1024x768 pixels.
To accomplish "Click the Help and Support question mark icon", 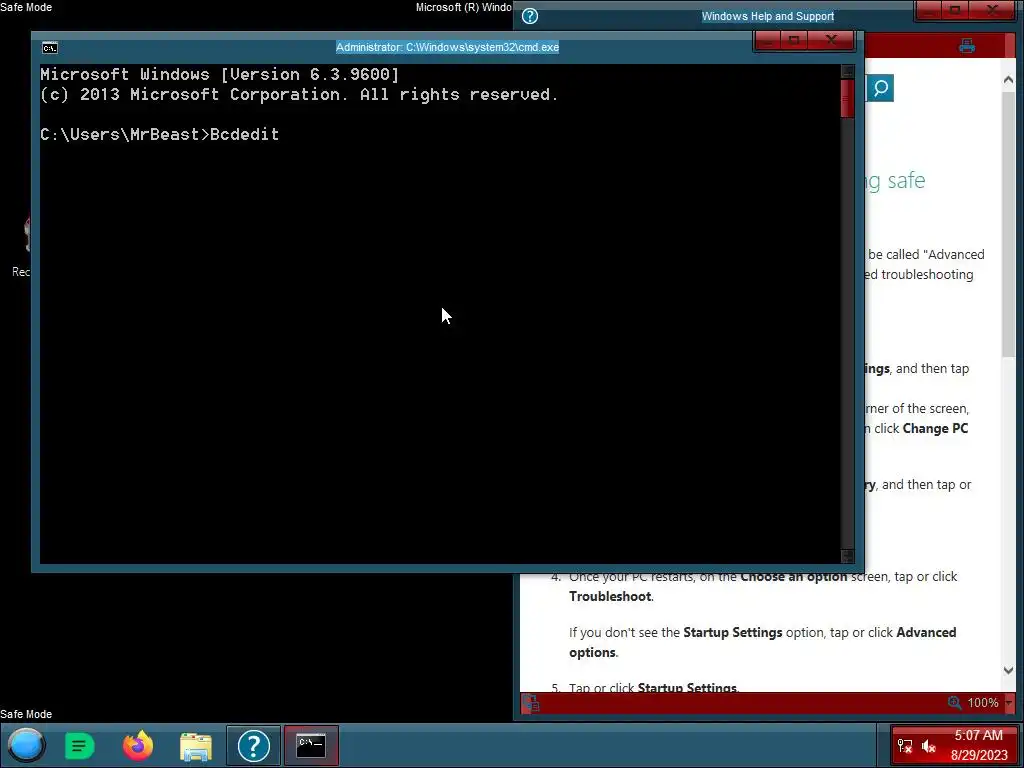I will click(530, 16).
